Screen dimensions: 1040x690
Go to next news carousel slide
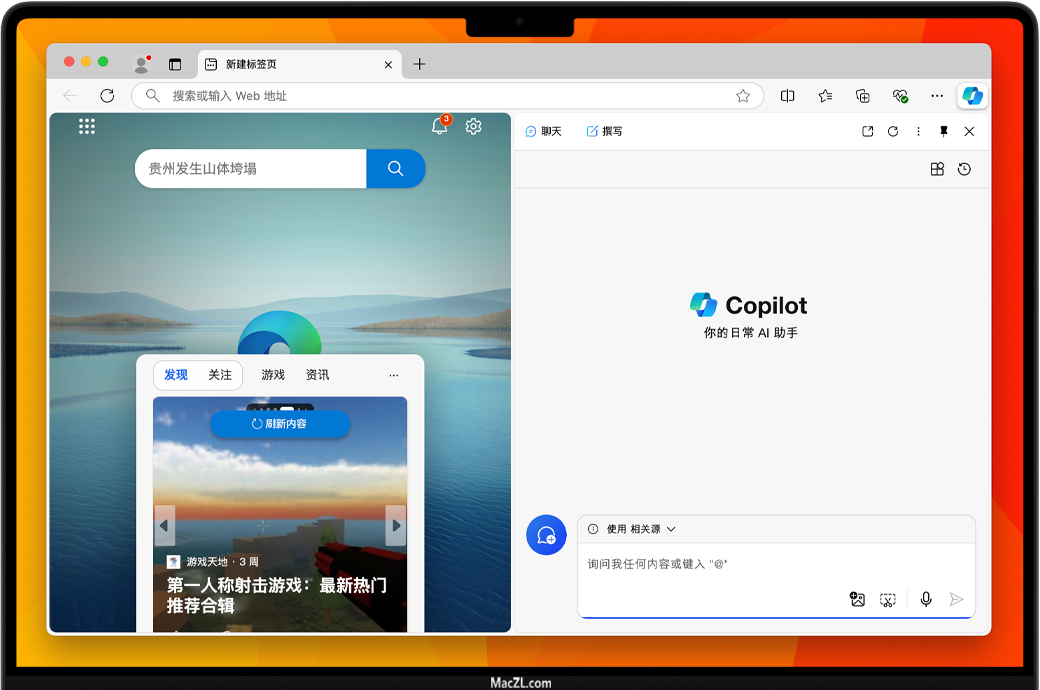(396, 525)
